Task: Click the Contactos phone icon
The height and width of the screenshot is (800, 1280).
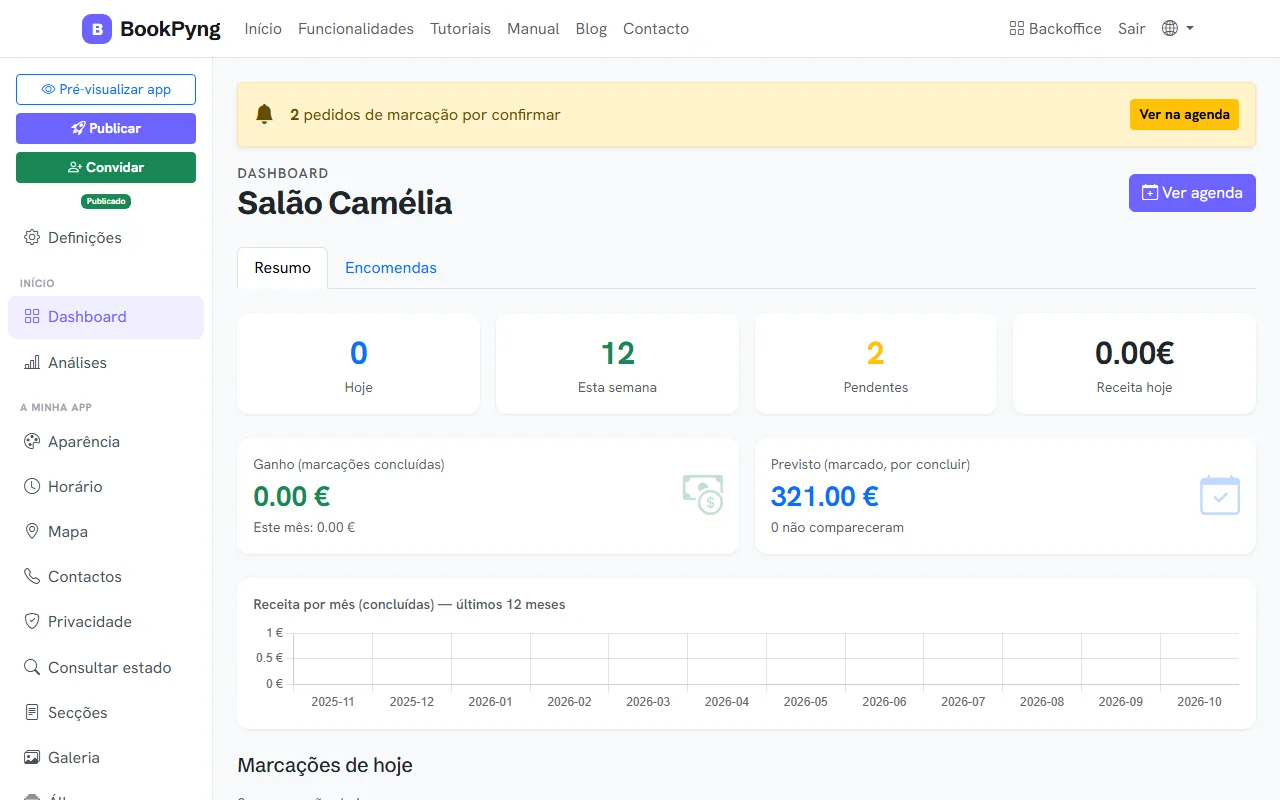Action: pos(31,576)
